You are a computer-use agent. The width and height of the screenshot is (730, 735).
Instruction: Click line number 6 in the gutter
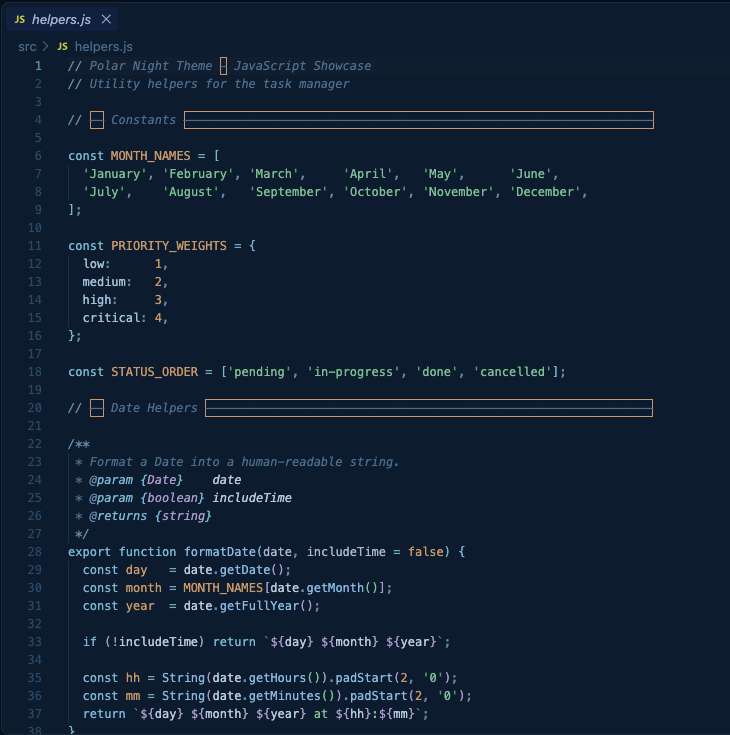(38, 156)
